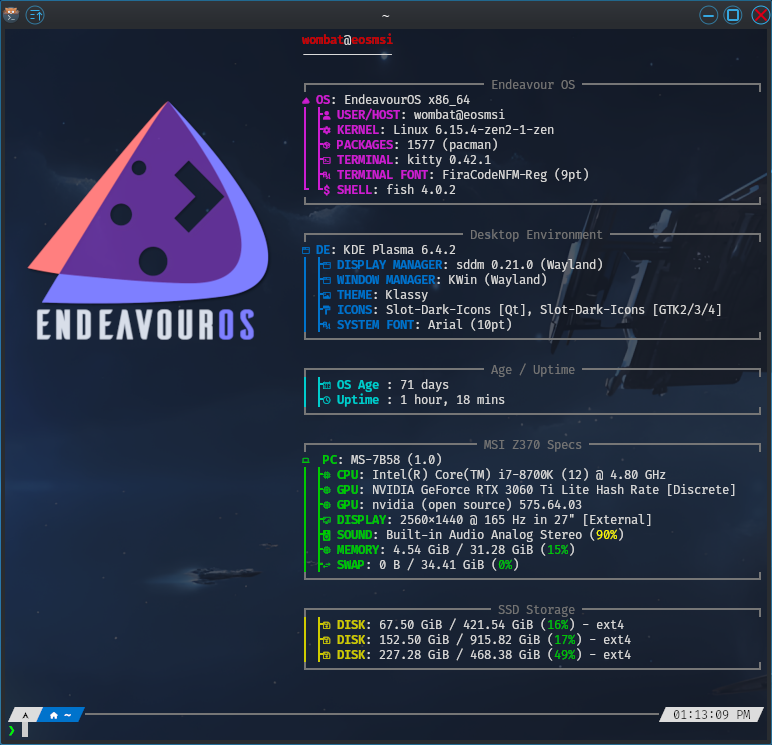Screen dimensions: 772x745
Task: Click the speaker icon next to SOUND
Action: tap(326, 535)
